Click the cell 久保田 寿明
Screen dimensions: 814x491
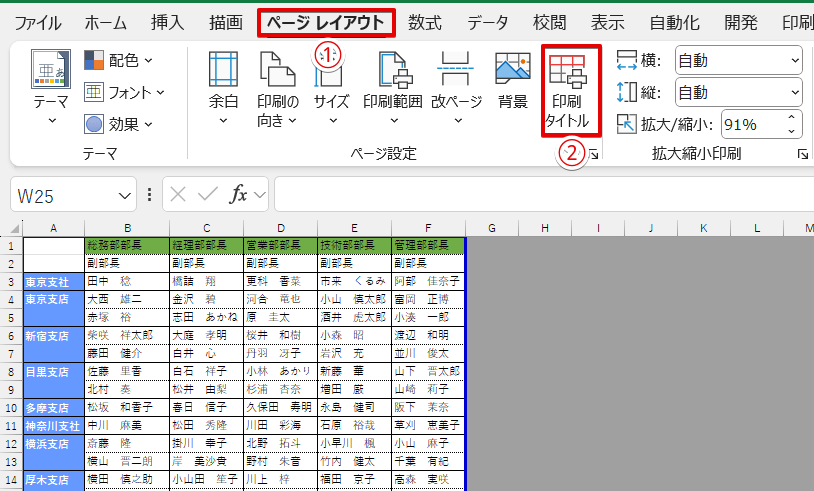(280, 407)
